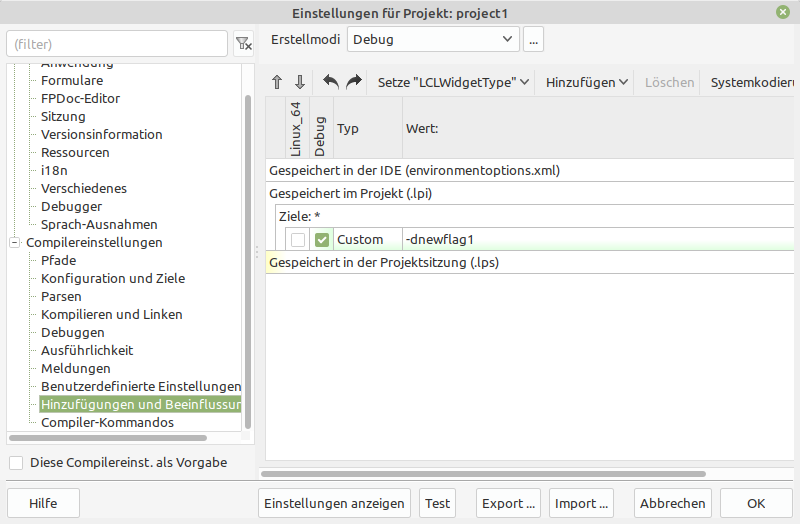800x524 pixels.
Task: Toggle Linux_64 checkbox for Custom row
Action: point(298,240)
